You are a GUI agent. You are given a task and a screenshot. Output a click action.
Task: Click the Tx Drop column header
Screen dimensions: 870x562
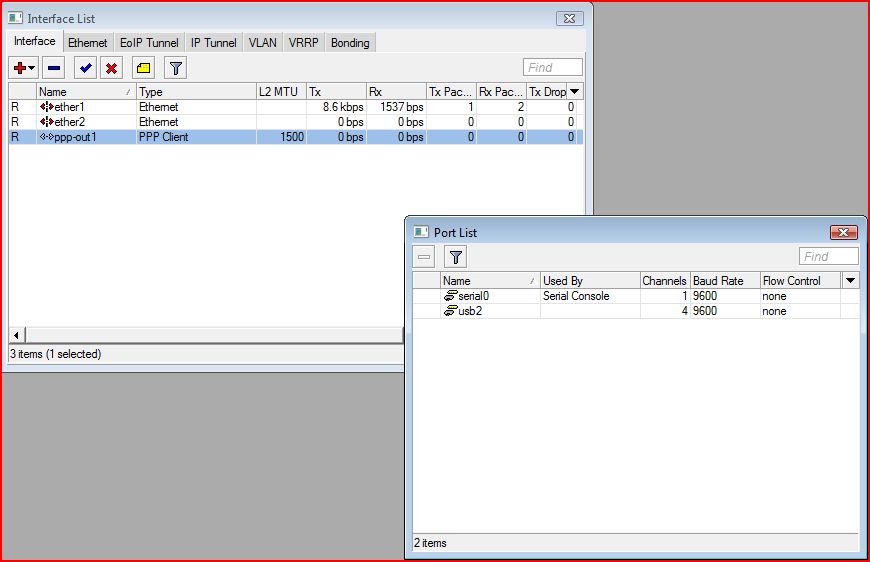tap(547, 92)
